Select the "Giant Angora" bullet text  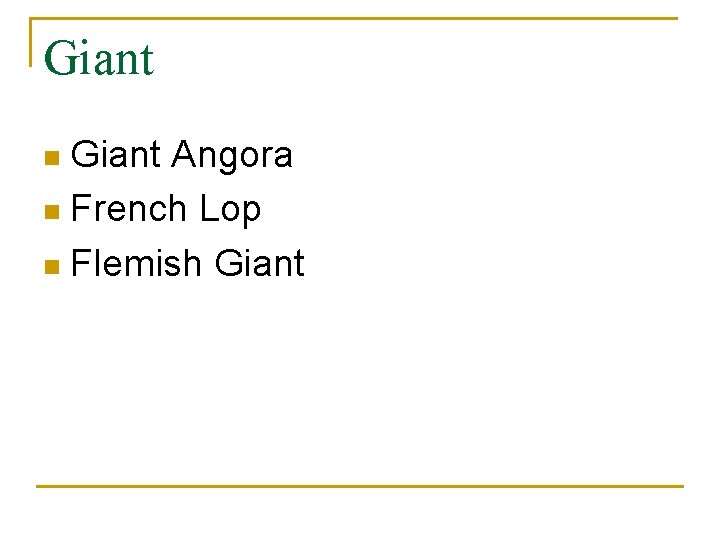point(182,155)
